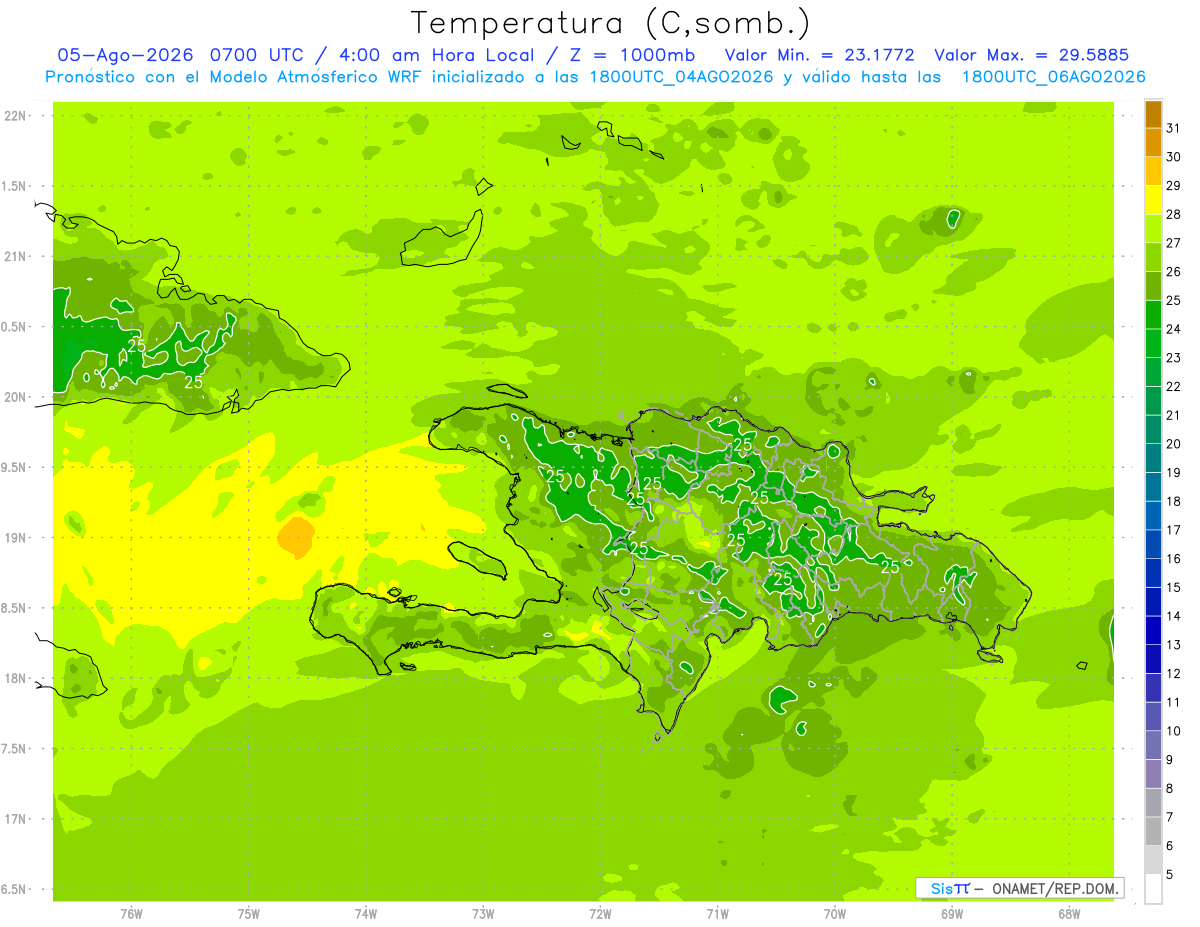Click the gray 6–7 legend color swatch
This screenshot has height=927, width=1200.
point(1153,832)
